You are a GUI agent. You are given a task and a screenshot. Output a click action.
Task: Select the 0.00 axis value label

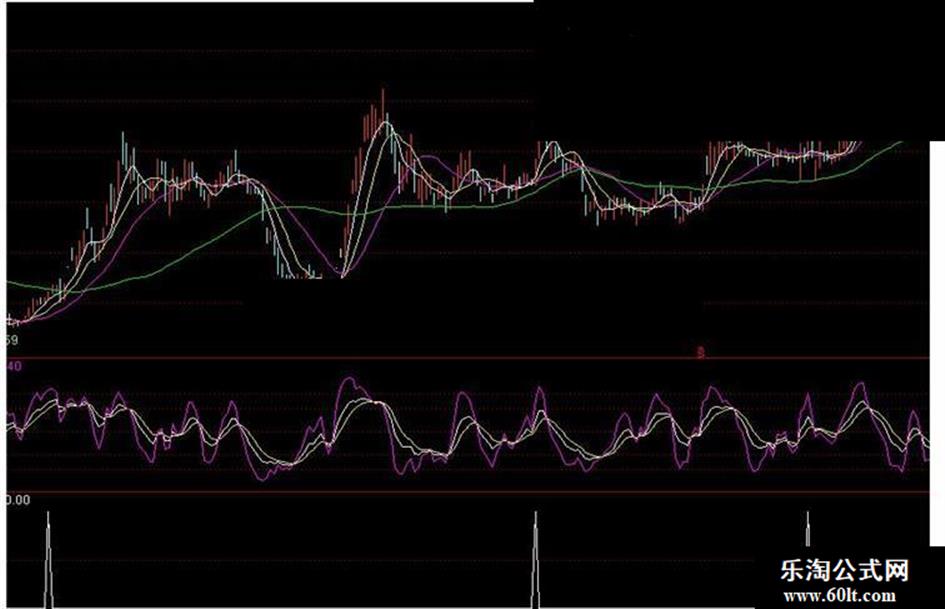pyautogui.click(x=18, y=500)
